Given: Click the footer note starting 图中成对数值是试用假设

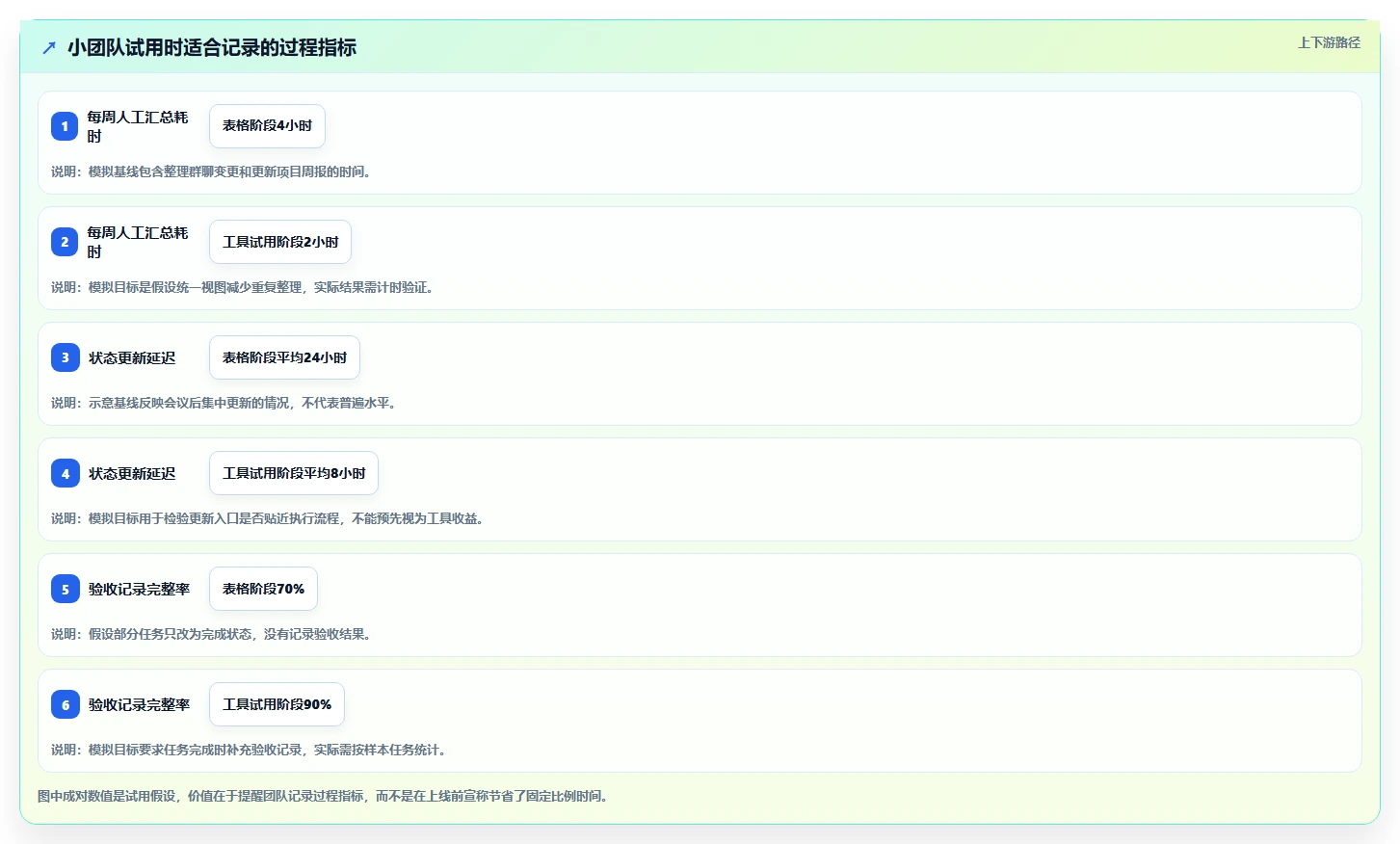Looking at the screenshot, I should point(323,796).
